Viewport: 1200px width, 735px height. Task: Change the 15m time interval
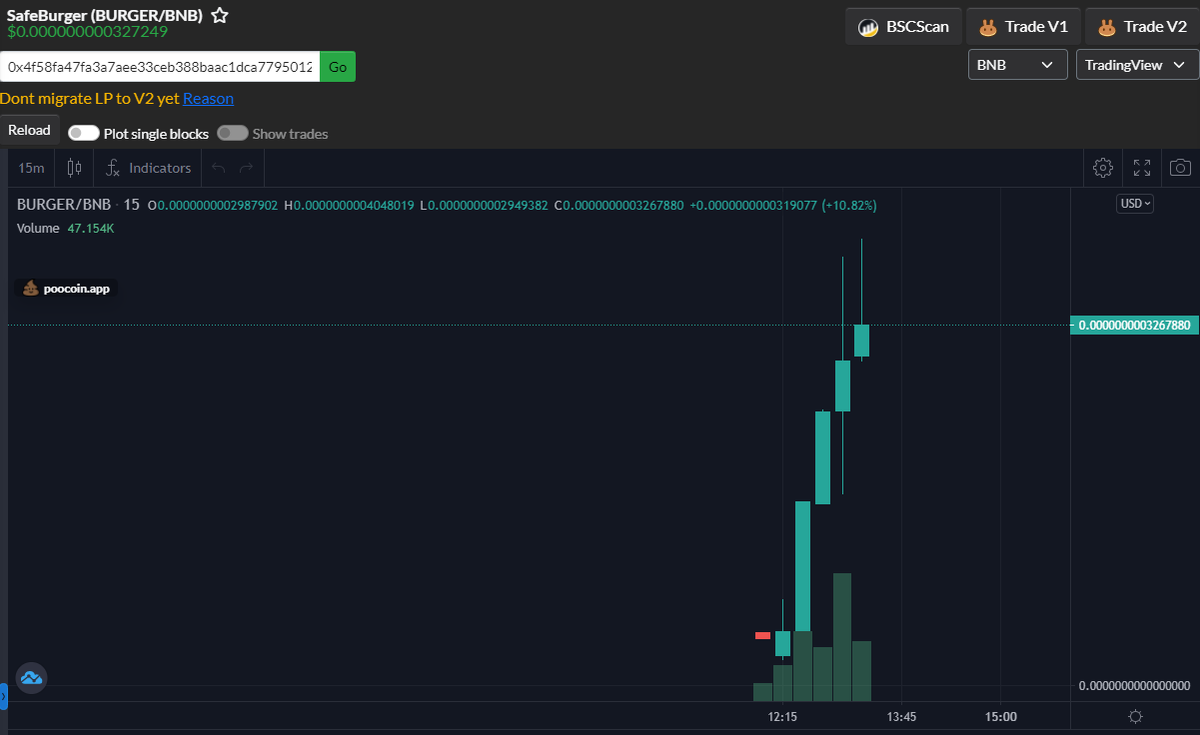pyautogui.click(x=31, y=168)
